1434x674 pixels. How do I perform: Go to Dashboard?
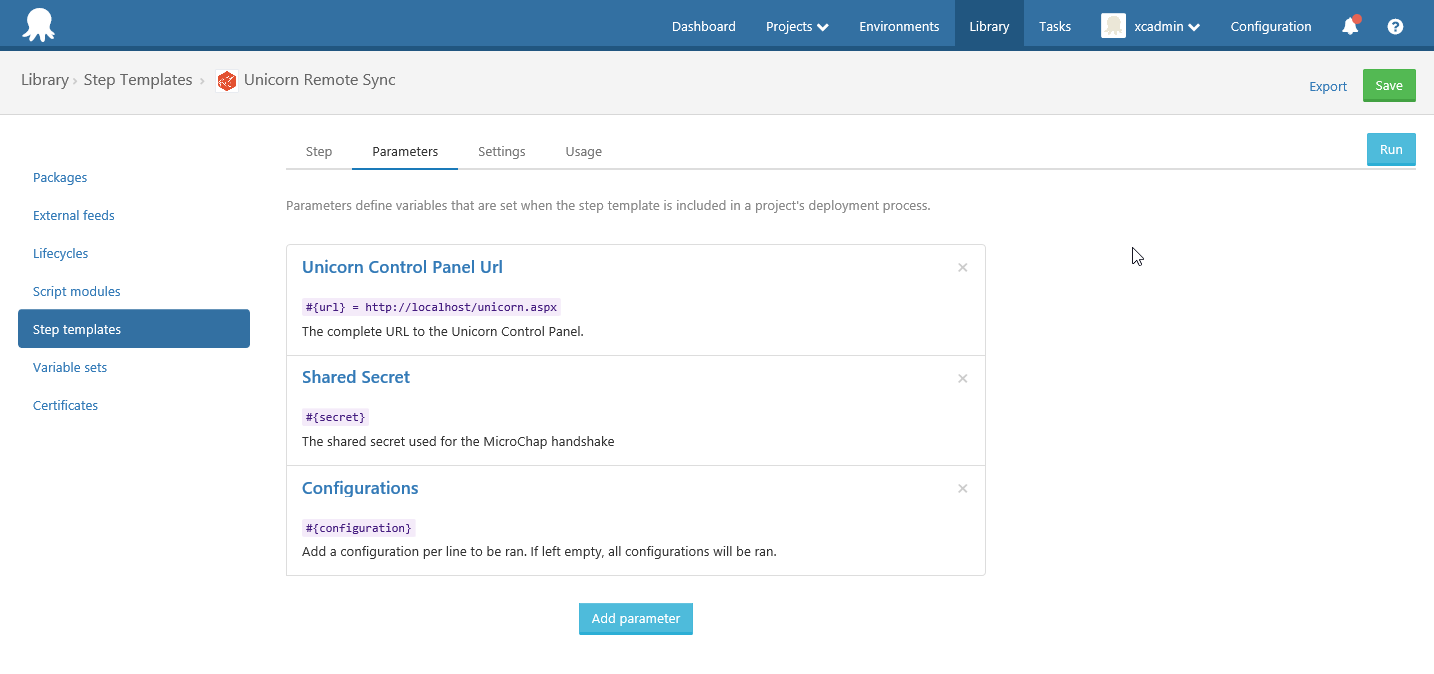[704, 27]
